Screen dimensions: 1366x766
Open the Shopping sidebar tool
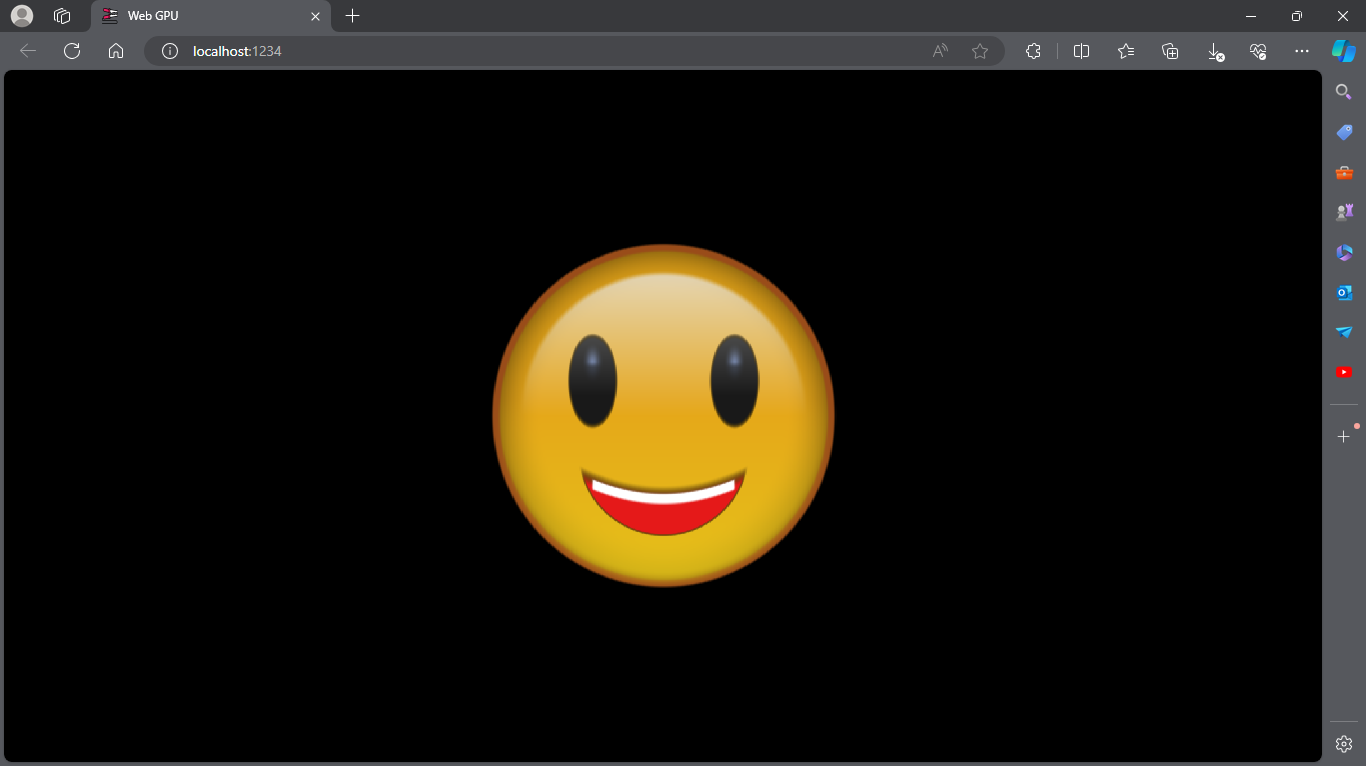click(1343, 131)
